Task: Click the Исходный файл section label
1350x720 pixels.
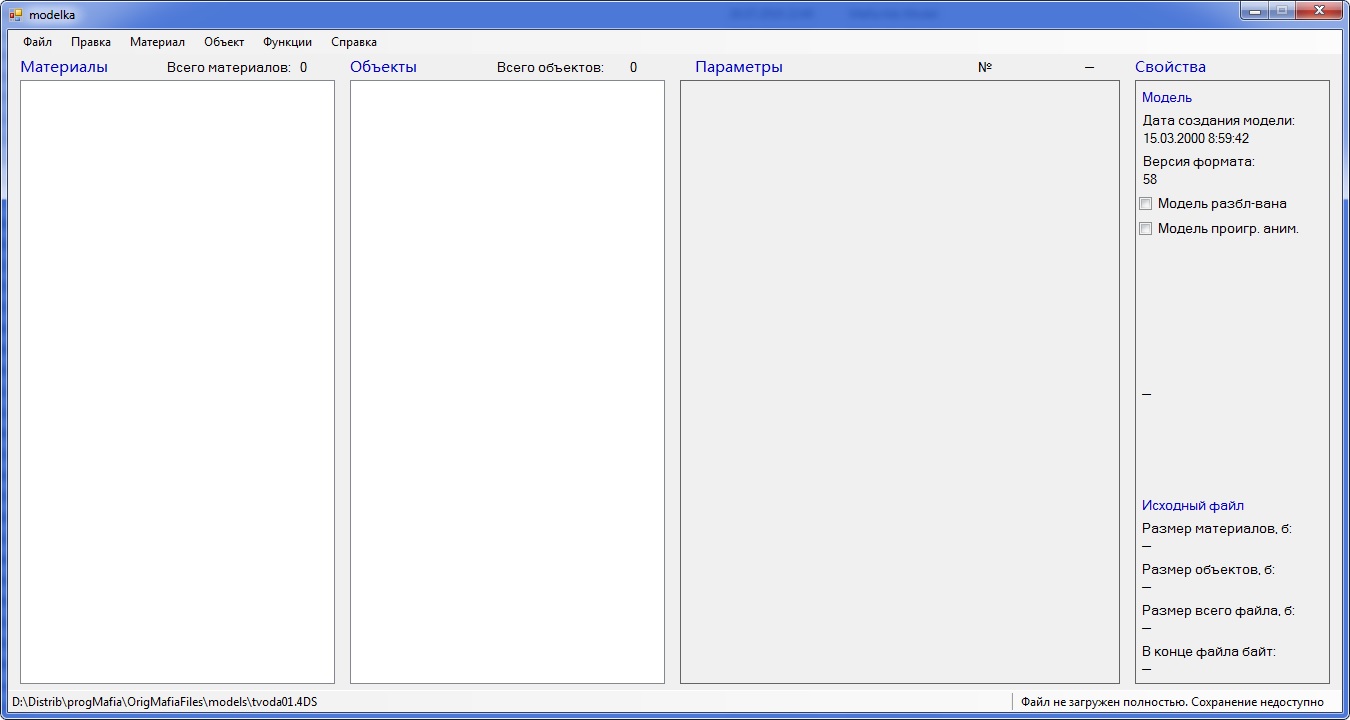Action: (x=1193, y=506)
